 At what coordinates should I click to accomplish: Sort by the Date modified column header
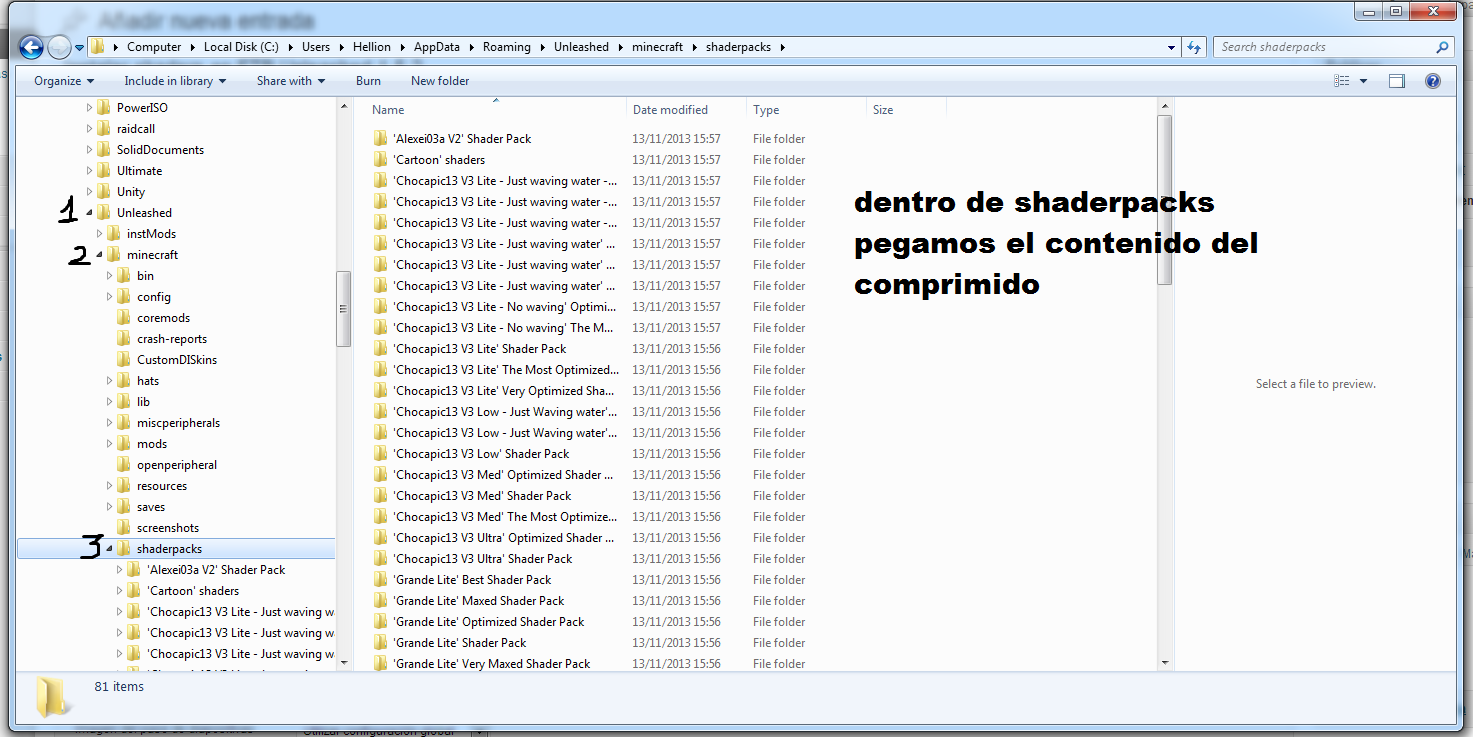click(670, 110)
